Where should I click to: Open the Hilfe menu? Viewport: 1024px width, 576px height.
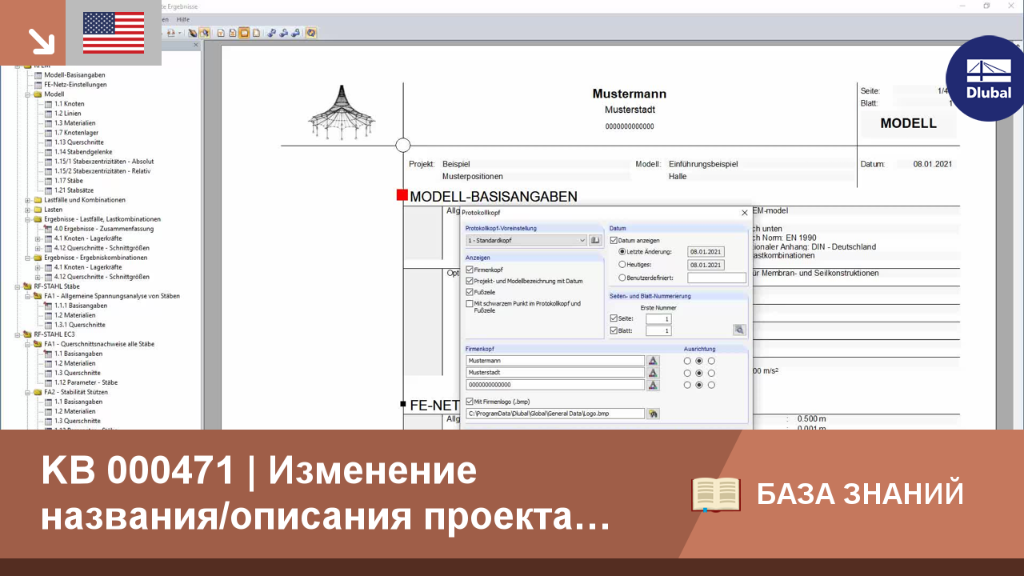click(183, 20)
